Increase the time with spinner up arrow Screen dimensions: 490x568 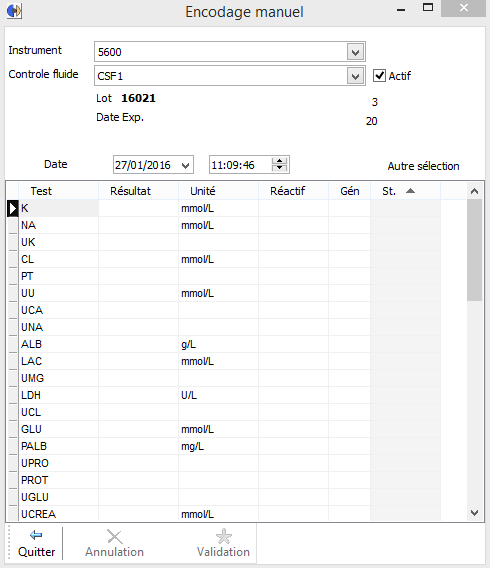point(279,161)
